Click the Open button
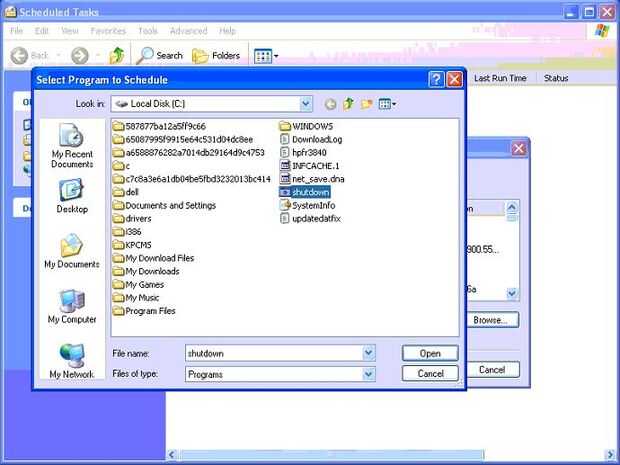Image resolution: width=620 pixels, height=465 pixels. [430, 353]
